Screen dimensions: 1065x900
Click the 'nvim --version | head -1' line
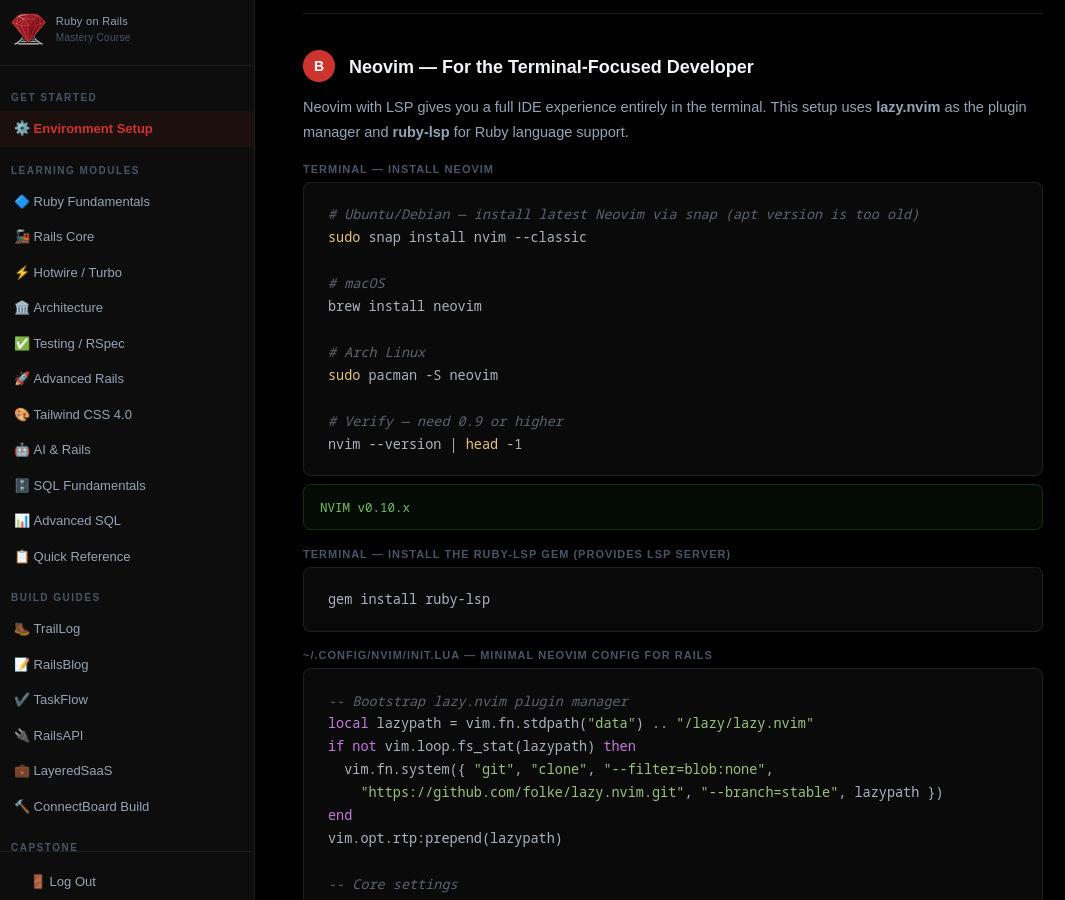click(425, 444)
